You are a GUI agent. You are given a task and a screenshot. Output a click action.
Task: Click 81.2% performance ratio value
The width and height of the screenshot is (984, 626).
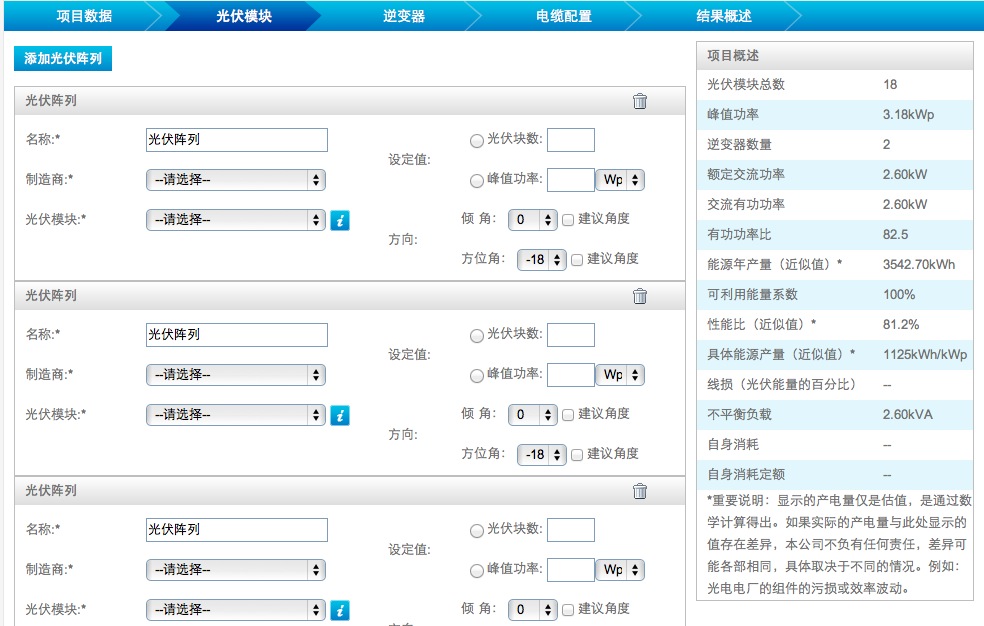coord(901,325)
